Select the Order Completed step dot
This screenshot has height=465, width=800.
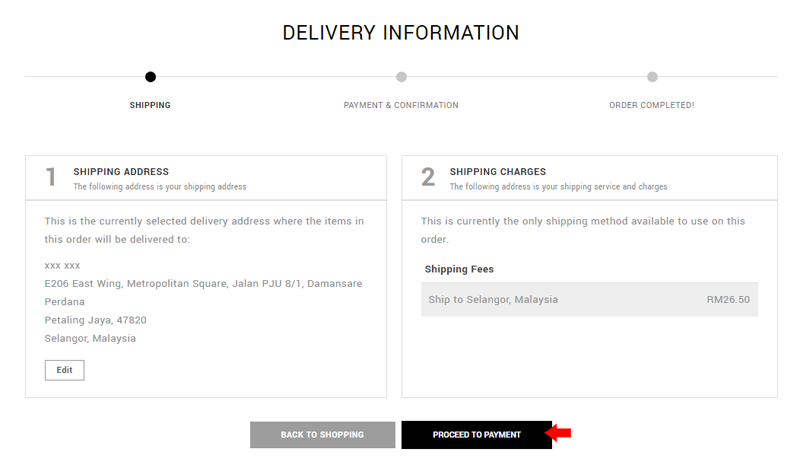[652, 77]
